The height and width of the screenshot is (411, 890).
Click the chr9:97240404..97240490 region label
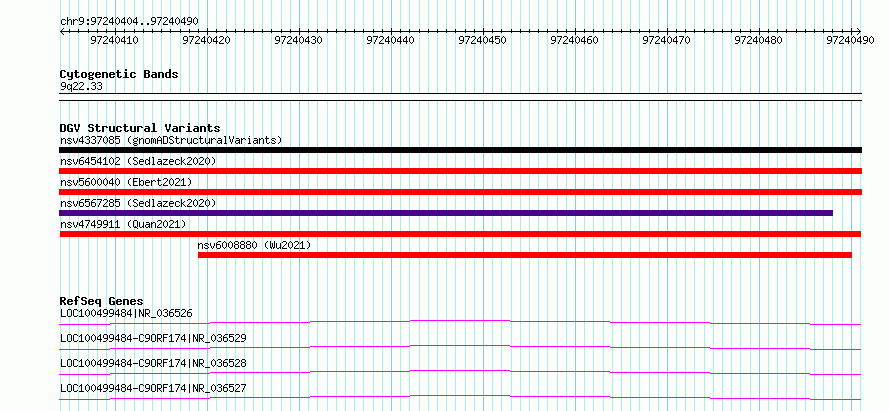129,21
